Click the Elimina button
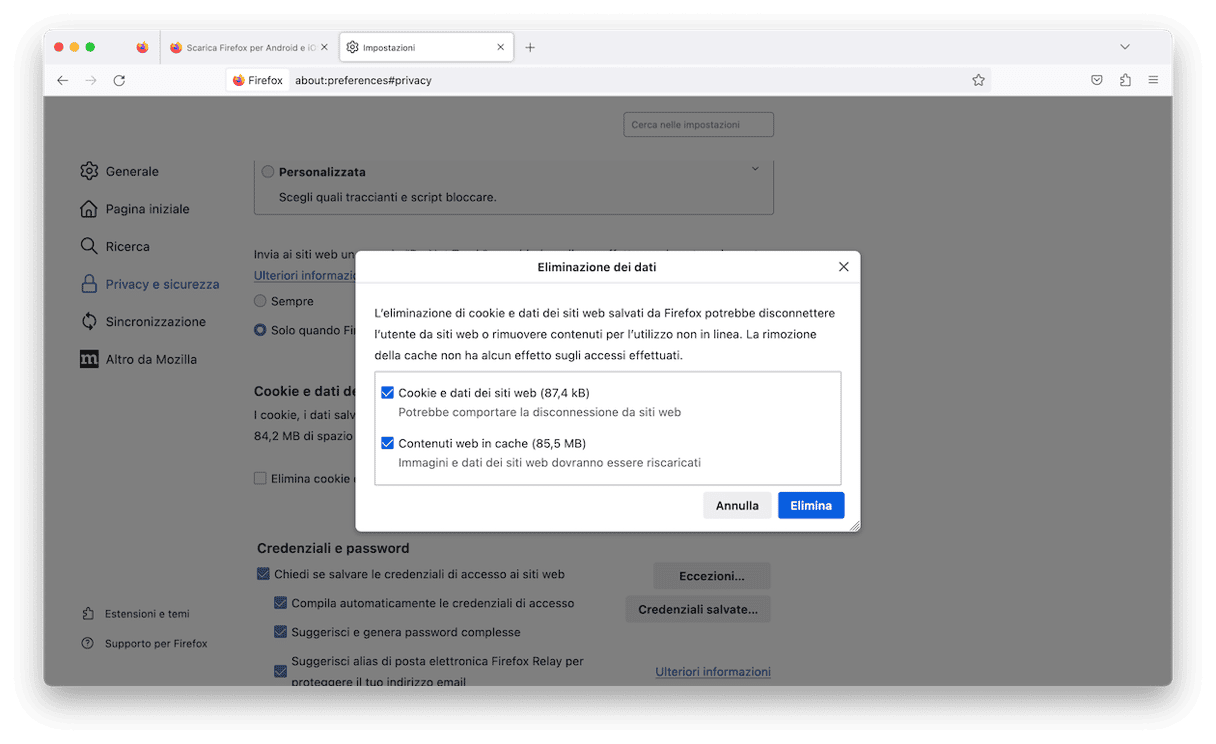This screenshot has height=744, width=1216. pyautogui.click(x=811, y=505)
